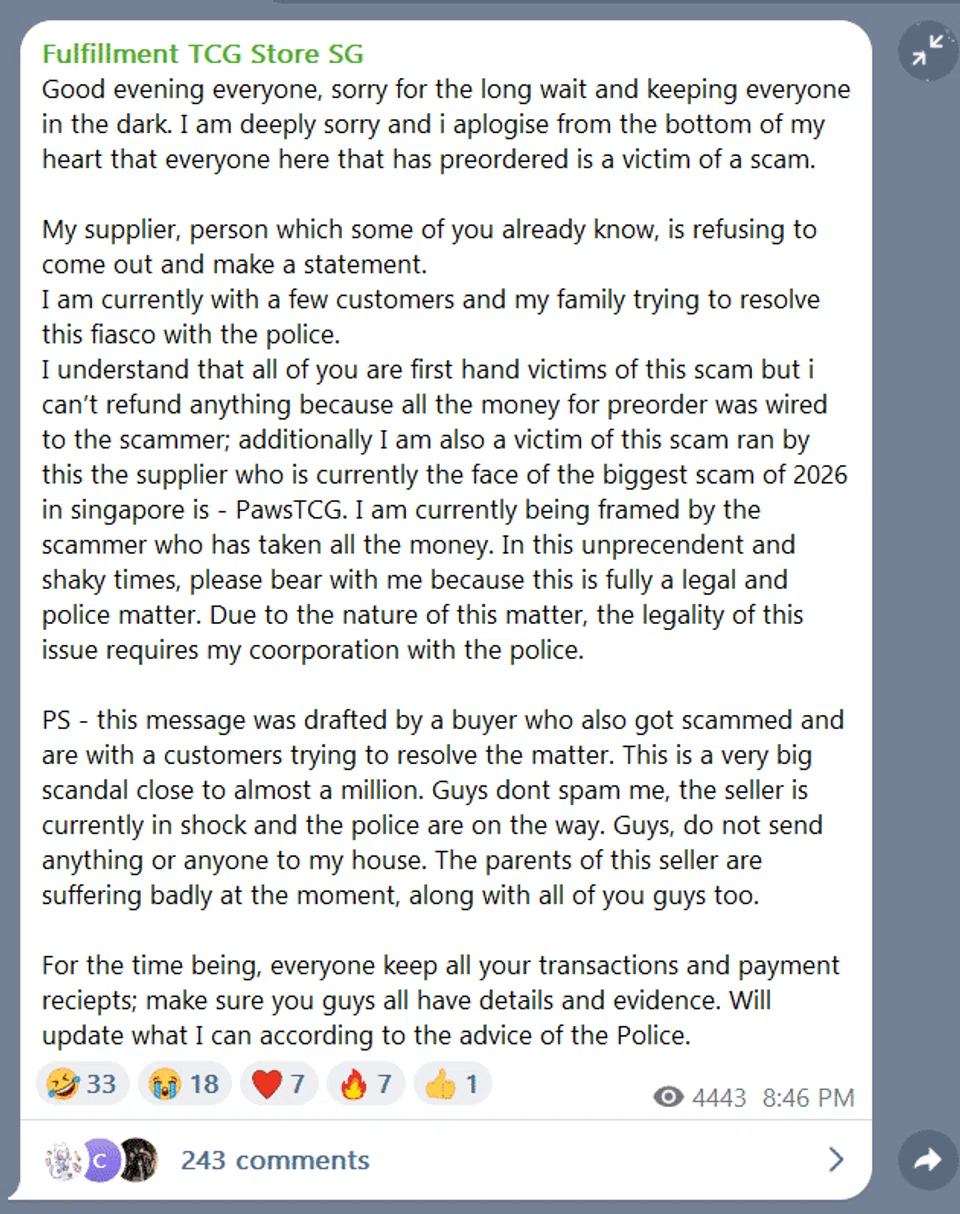React with the fire emoji
960x1214 pixels.
(x=366, y=1084)
